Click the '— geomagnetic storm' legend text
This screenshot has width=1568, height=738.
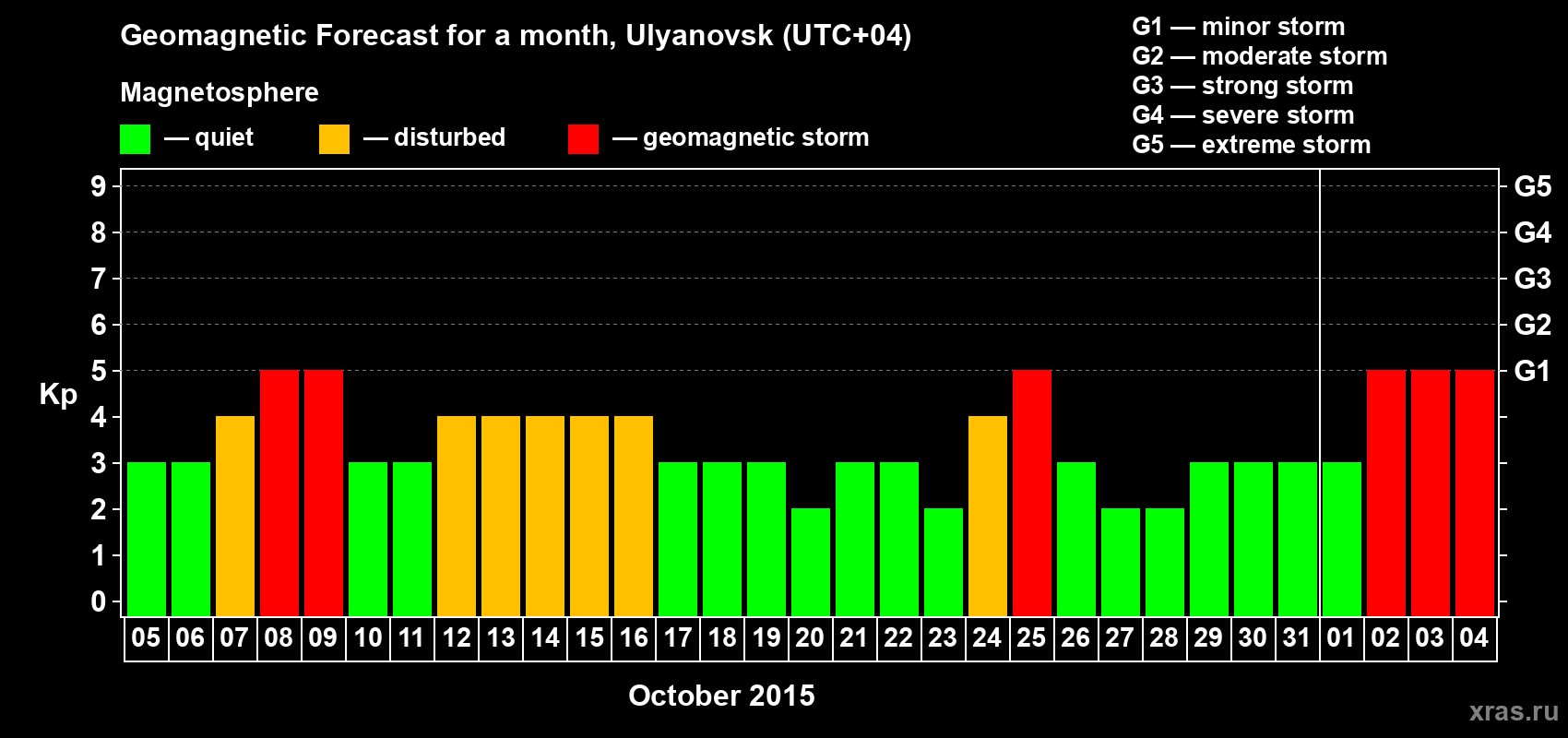(741, 137)
